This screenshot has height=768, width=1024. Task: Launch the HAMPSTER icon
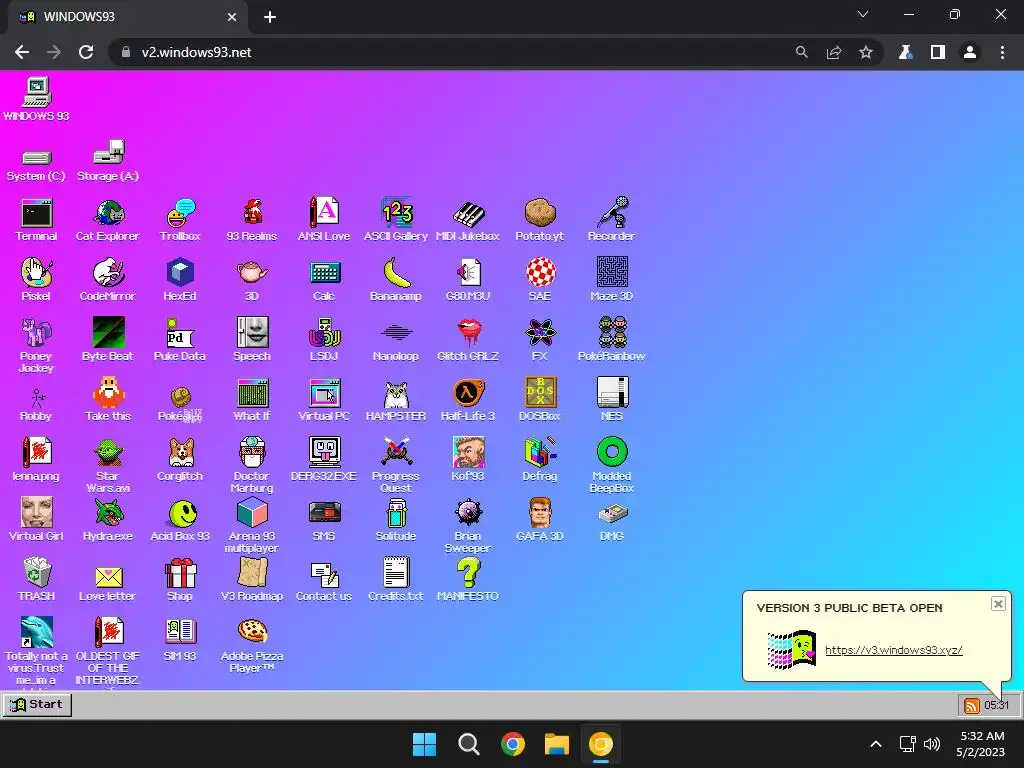pyautogui.click(x=396, y=400)
